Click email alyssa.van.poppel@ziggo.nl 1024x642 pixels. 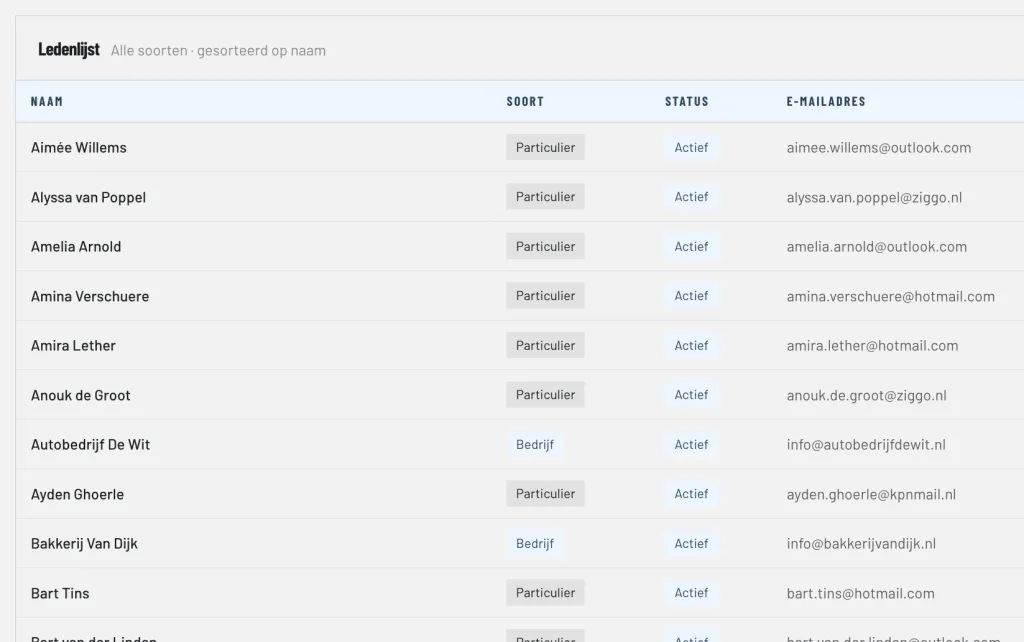tap(874, 197)
